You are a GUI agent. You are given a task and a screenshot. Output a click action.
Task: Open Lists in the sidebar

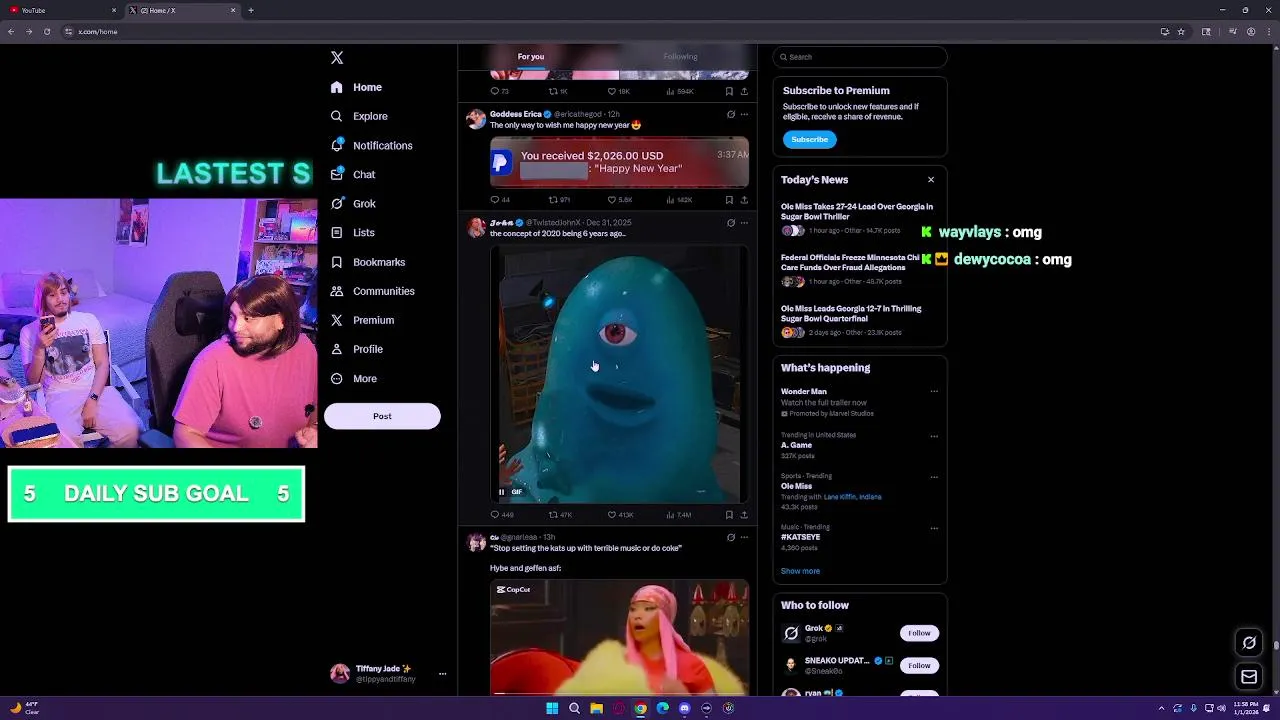pos(353,232)
